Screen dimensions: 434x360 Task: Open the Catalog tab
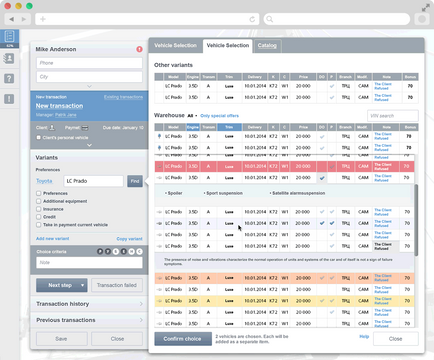267,46
